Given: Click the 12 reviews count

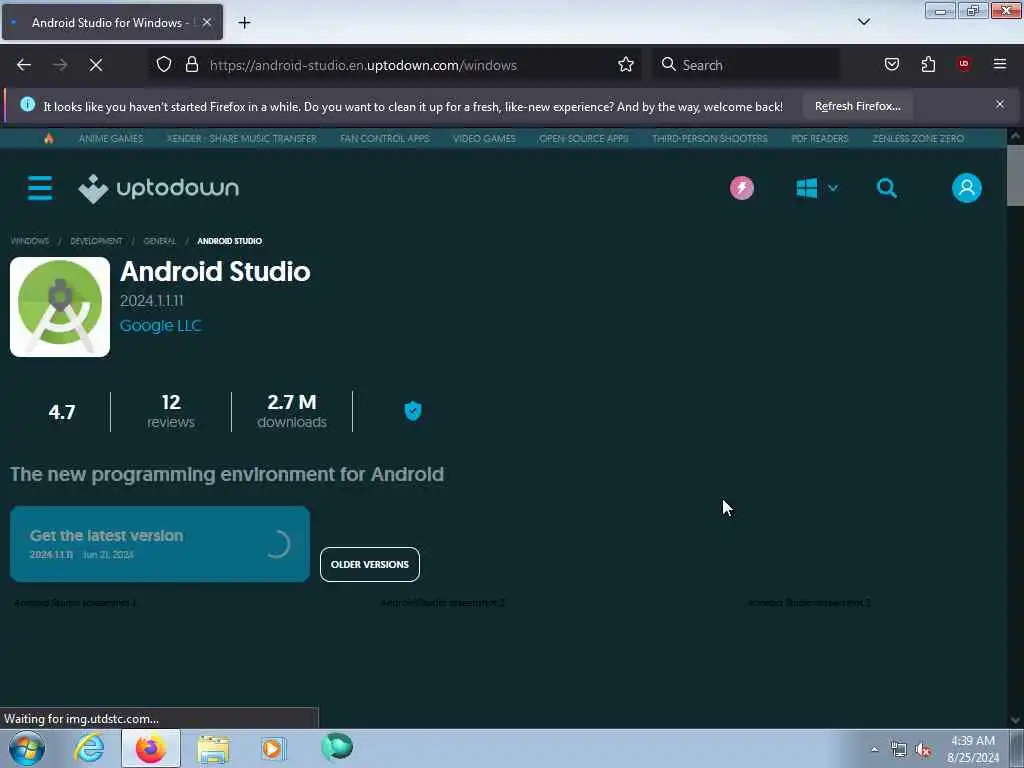Looking at the screenshot, I should [171, 411].
